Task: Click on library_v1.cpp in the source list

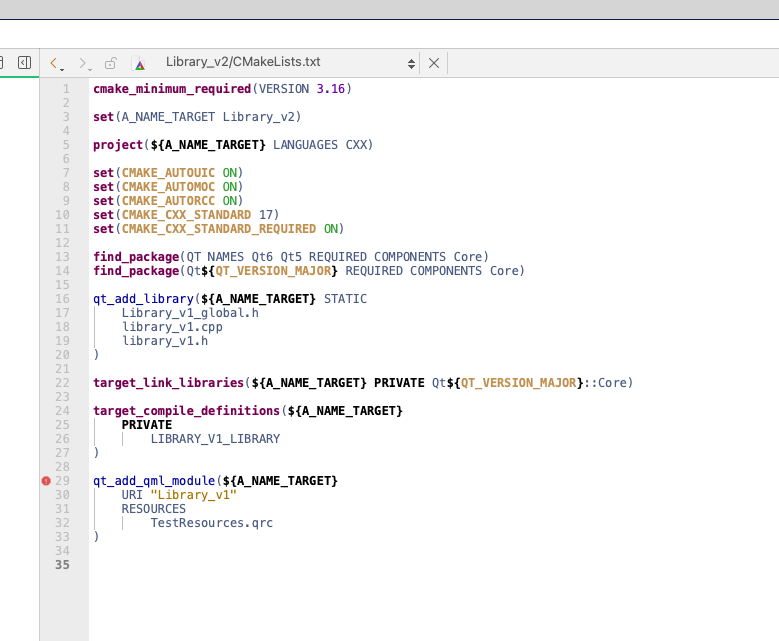Action: click(172, 327)
